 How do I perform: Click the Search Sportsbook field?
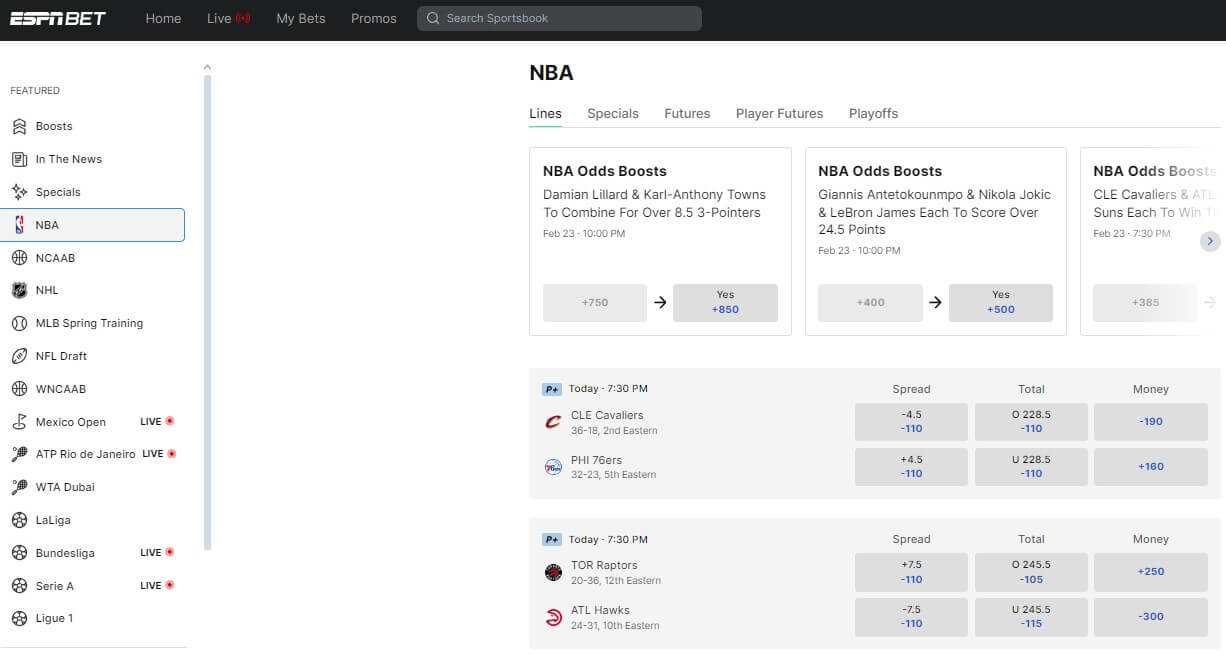[x=559, y=18]
